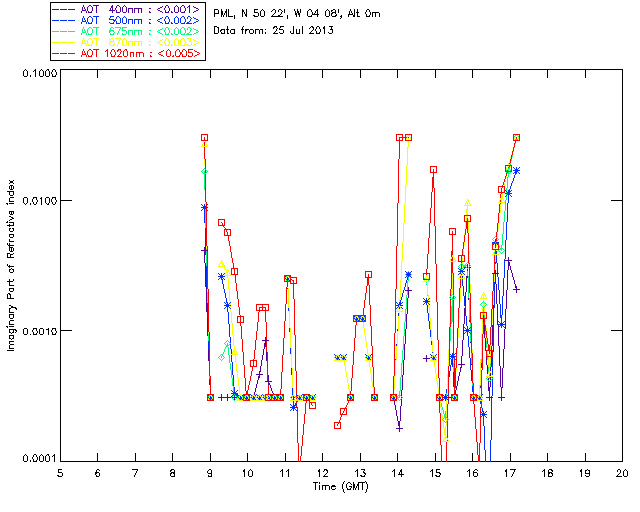Click the 0.0010 y-axis tick label
The image size is (640, 512).
(x=39, y=331)
